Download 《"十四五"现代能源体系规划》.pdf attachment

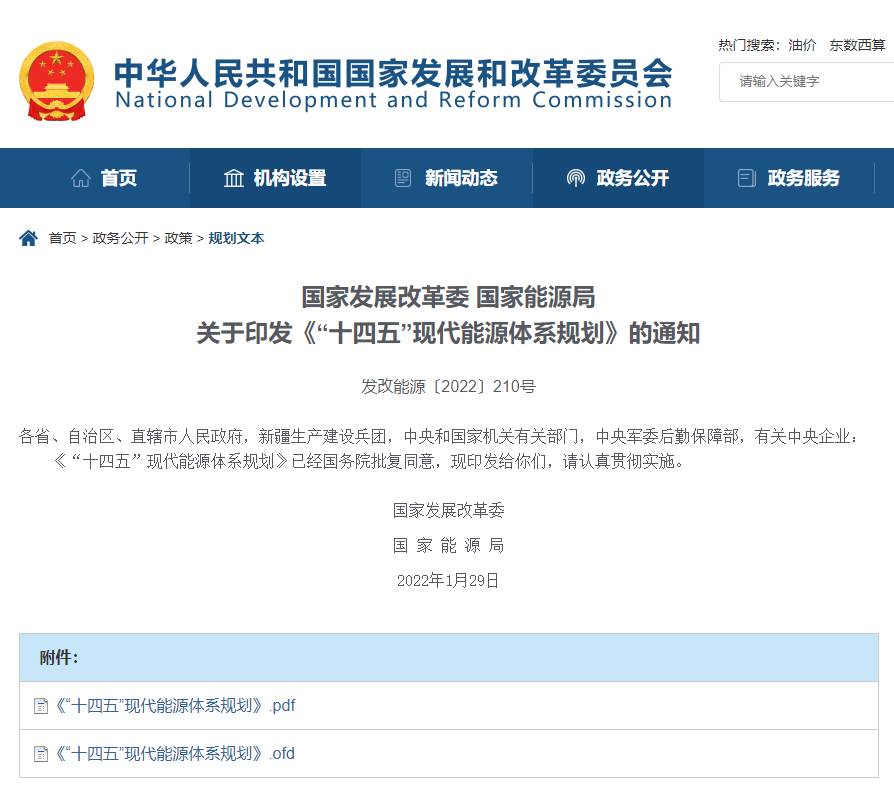point(176,706)
